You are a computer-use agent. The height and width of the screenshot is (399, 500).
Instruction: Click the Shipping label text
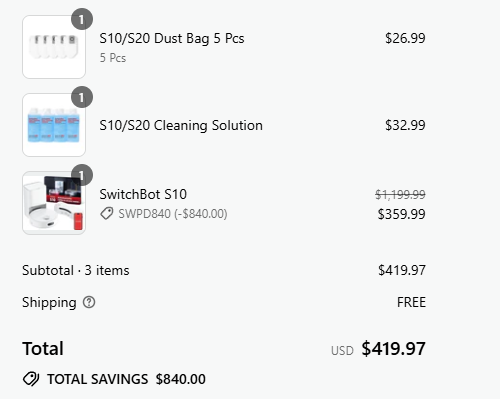coord(49,303)
